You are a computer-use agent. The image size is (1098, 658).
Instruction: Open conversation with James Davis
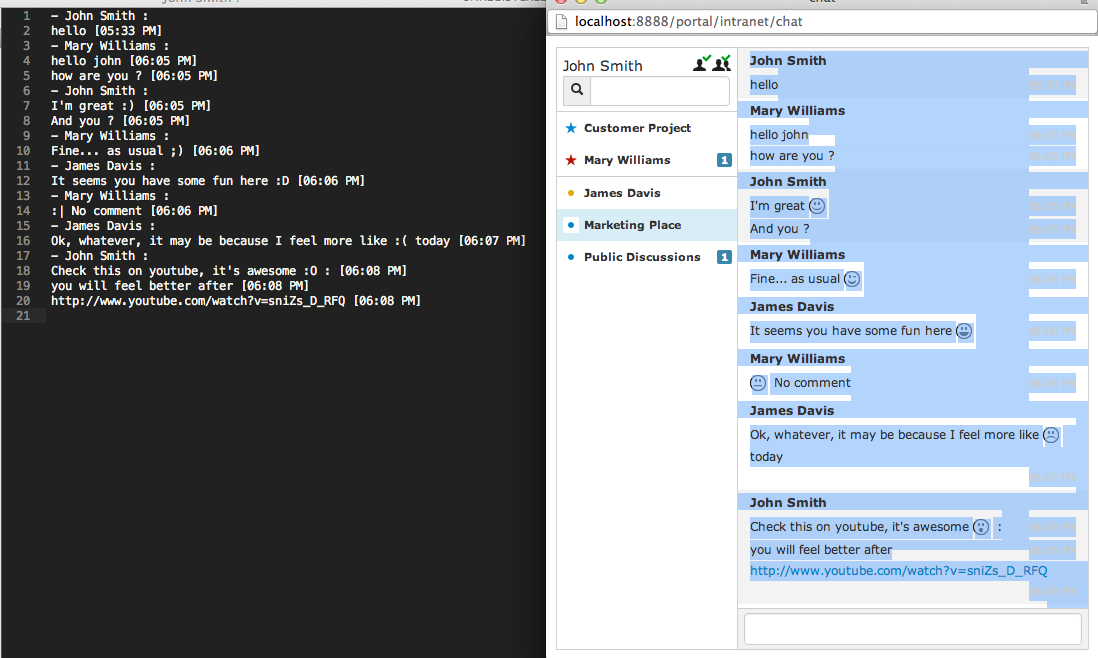coord(622,193)
